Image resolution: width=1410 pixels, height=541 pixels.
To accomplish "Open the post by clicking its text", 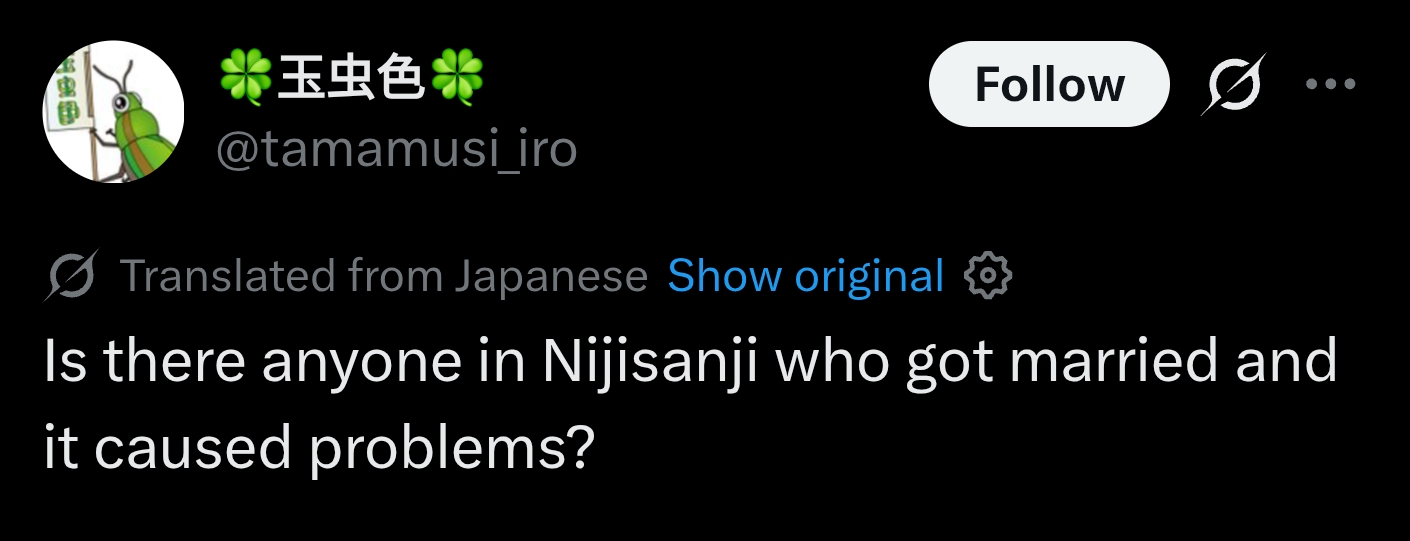I will 690,405.
